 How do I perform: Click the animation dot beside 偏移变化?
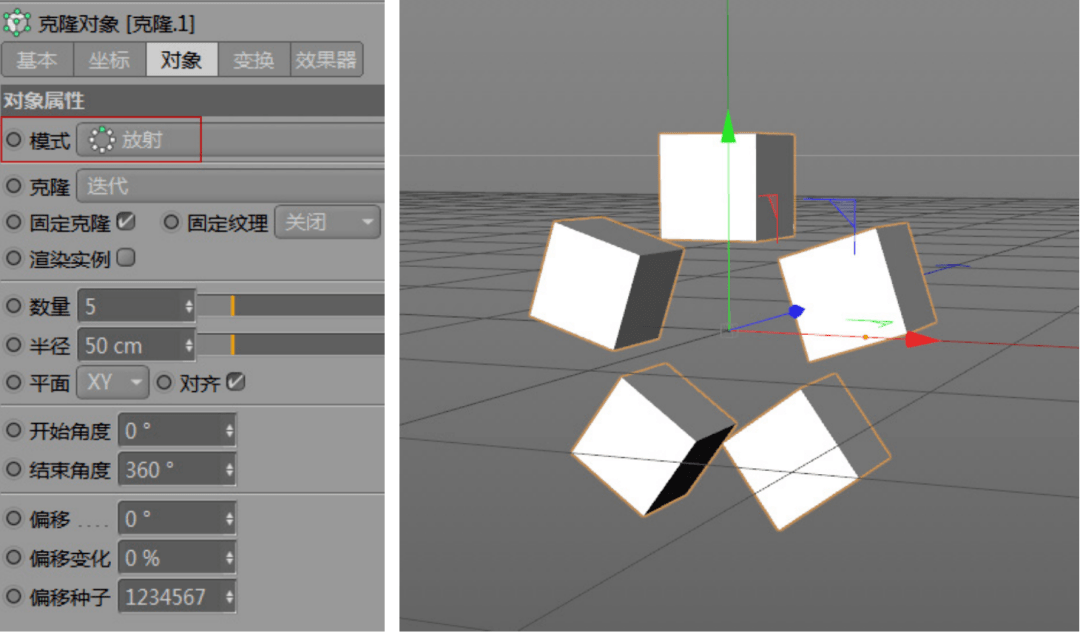tap(14, 557)
